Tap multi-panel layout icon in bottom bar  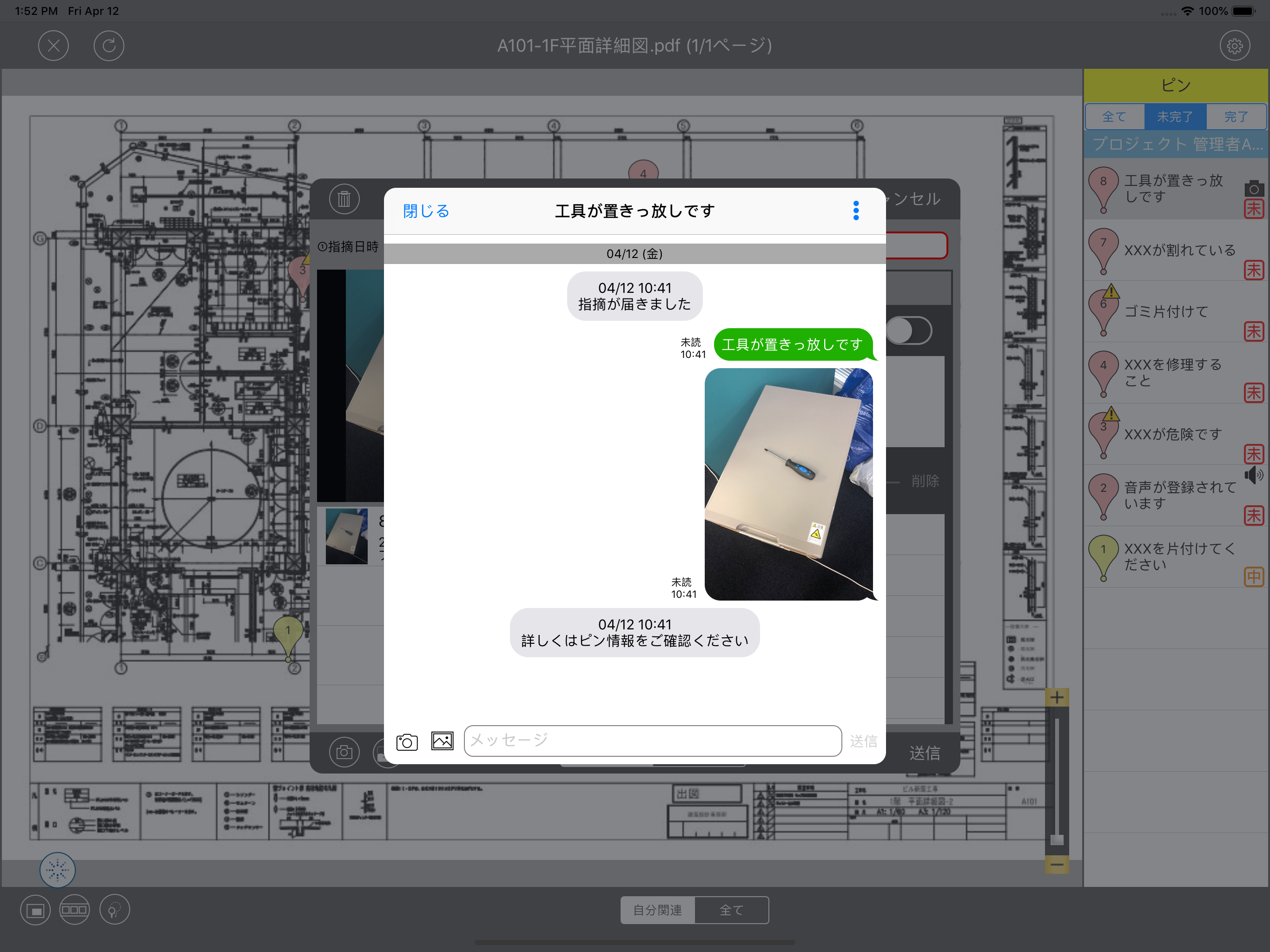(x=74, y=910)
